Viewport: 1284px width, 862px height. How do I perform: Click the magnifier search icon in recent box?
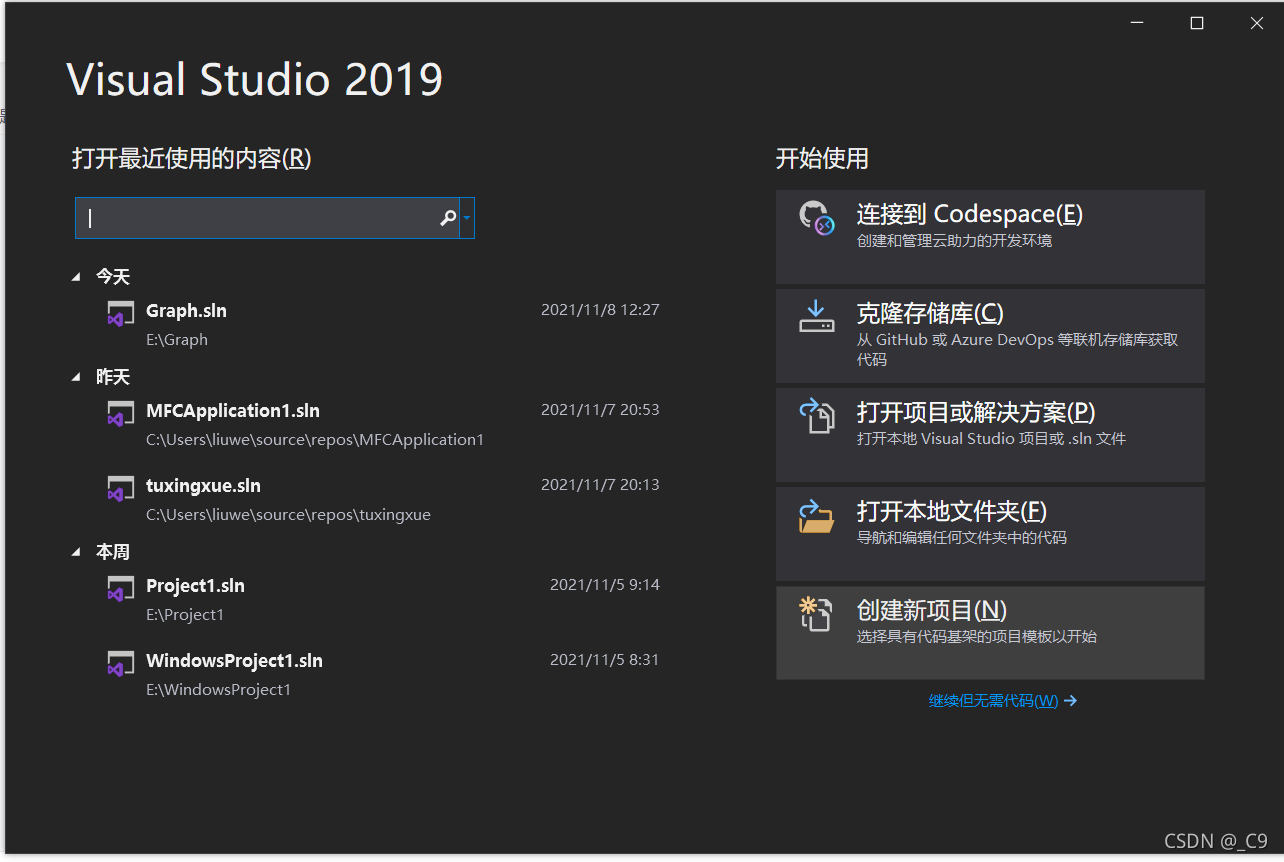pyautogui.click(x=448, y=218)
